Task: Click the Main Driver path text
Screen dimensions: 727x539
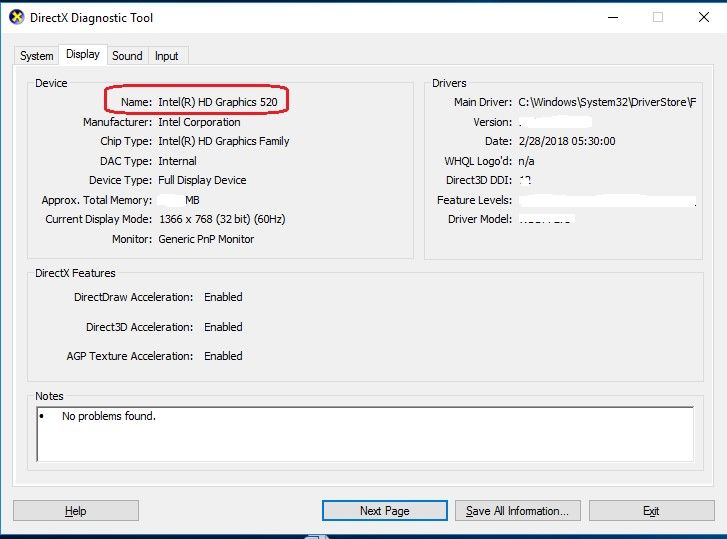Action: pyautogui.click(x=607, y=102)
